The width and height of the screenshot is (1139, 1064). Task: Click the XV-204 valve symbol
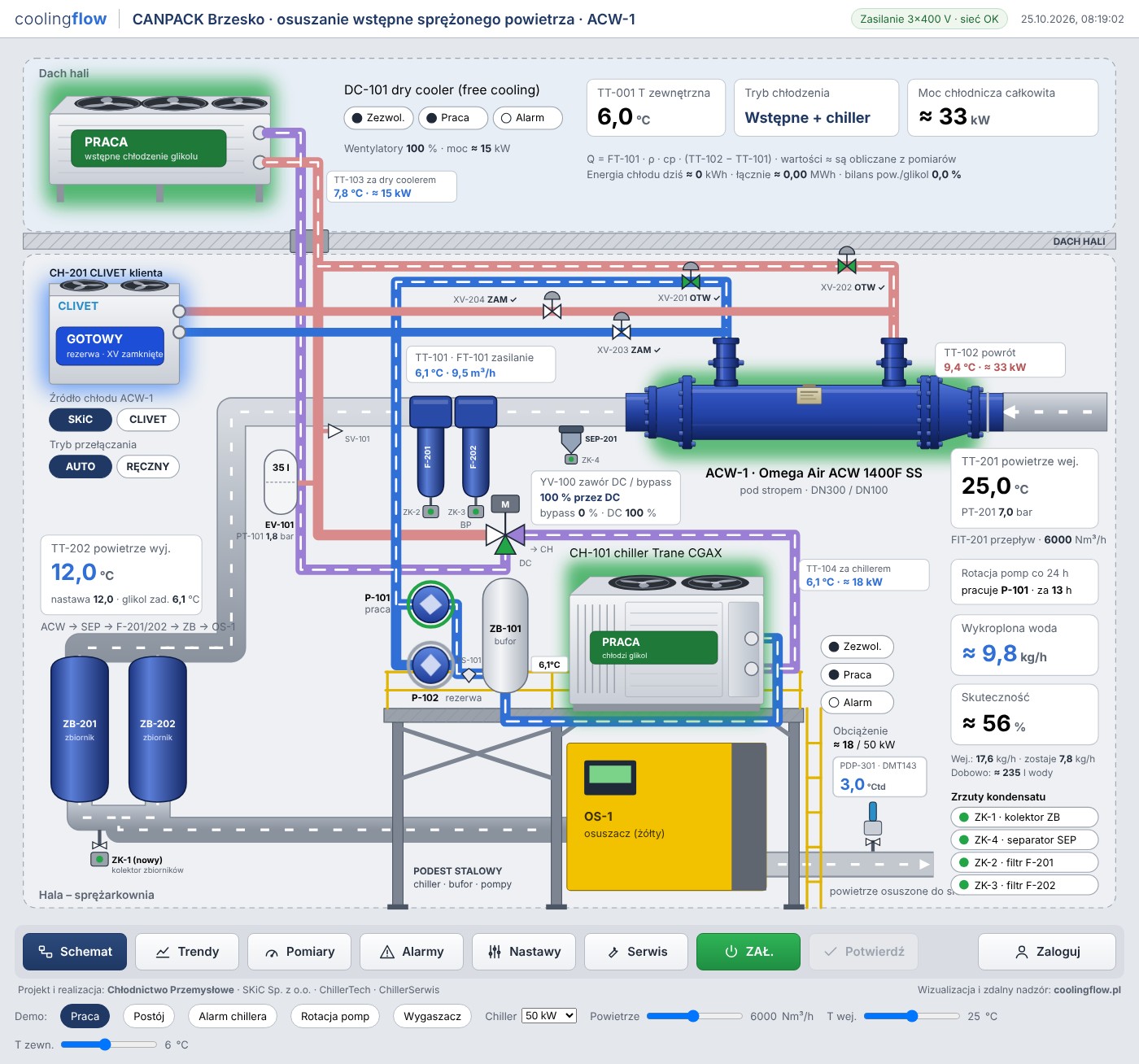pos(552,306)
